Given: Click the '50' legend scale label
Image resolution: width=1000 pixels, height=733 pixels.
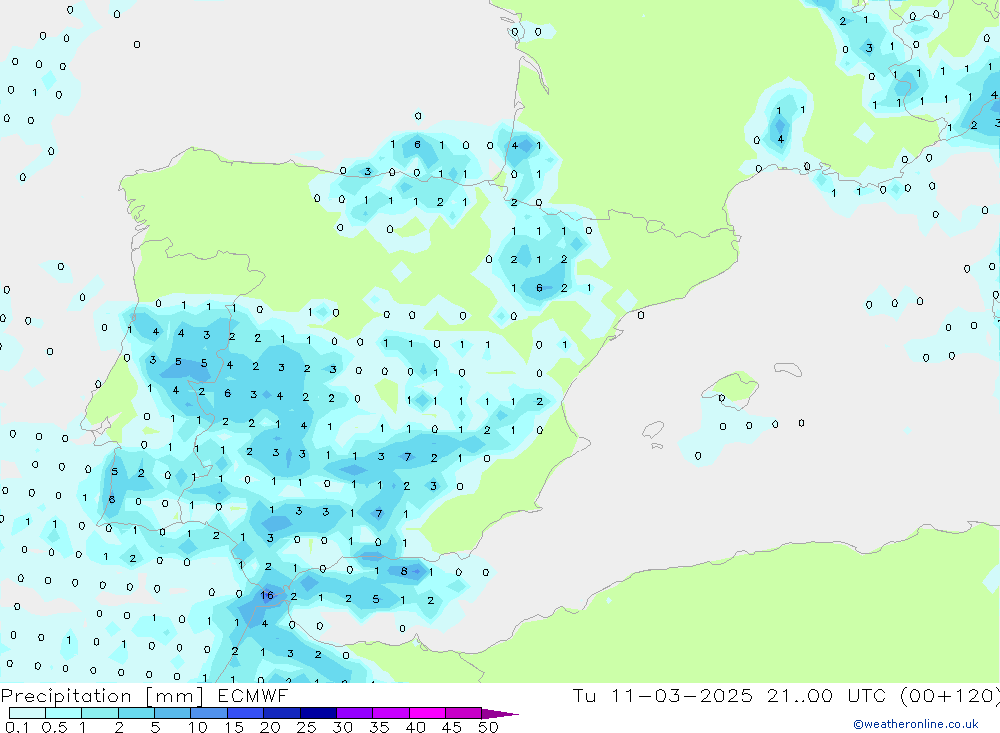Looking at the screenshot, I should [x=488, y=727].
